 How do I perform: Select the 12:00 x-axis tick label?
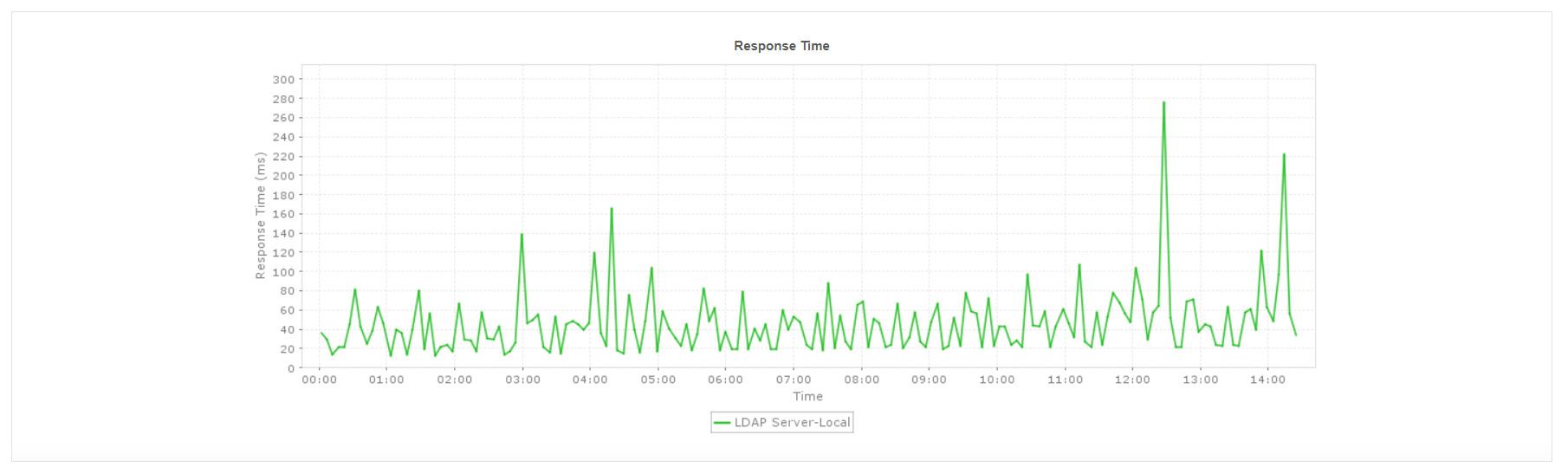[1132, 380]
